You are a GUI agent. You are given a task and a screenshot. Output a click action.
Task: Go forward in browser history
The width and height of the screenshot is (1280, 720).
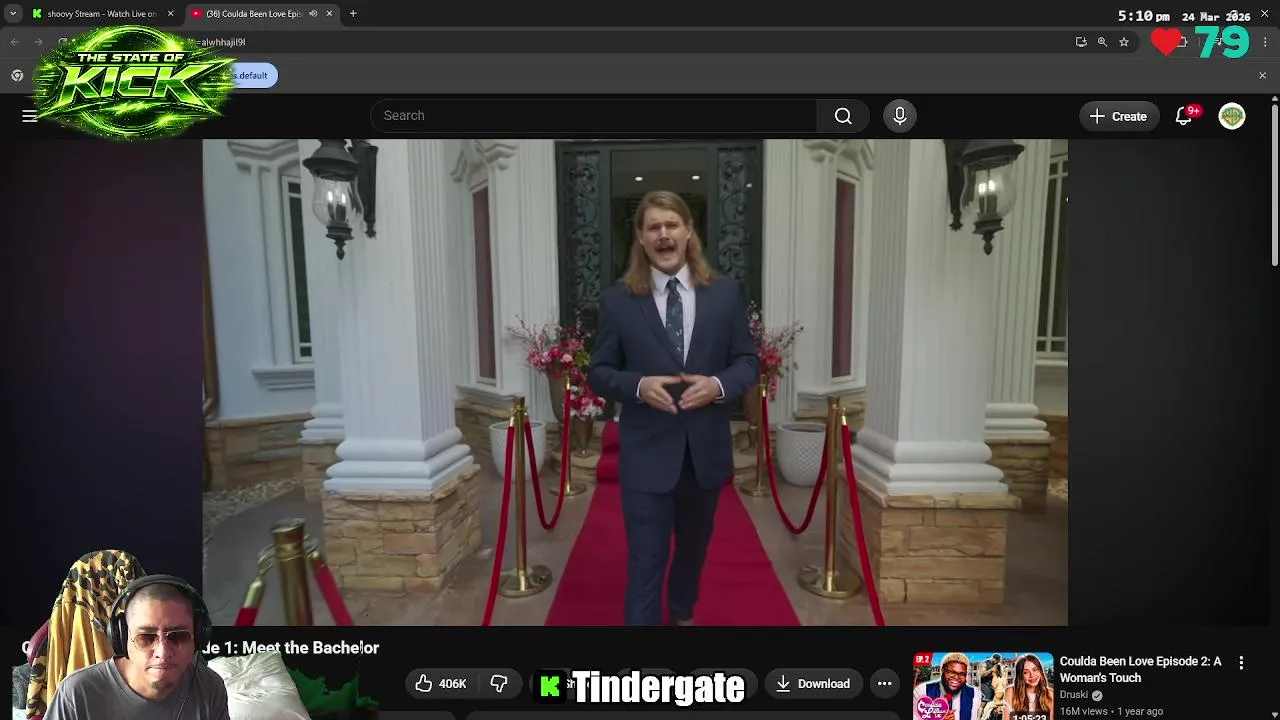(x=40, y=42)
